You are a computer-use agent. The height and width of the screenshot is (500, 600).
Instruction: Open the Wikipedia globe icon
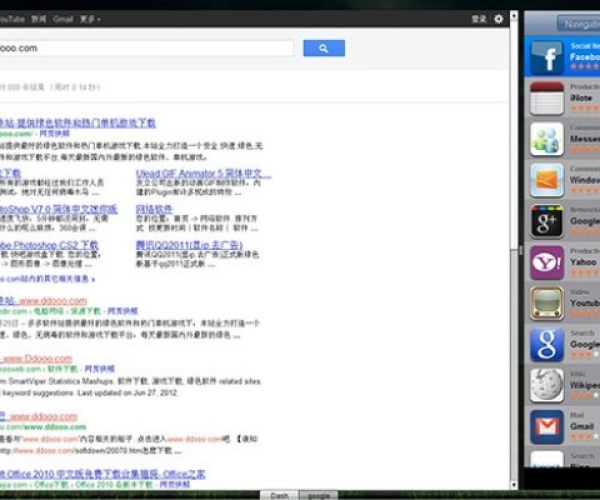coord(546,387)
